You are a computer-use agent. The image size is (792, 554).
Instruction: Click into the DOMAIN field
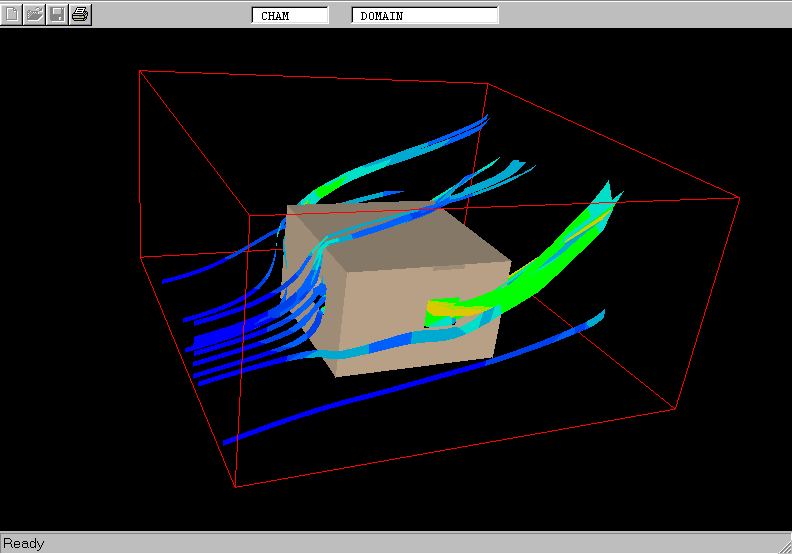click(x=424, y=15)
